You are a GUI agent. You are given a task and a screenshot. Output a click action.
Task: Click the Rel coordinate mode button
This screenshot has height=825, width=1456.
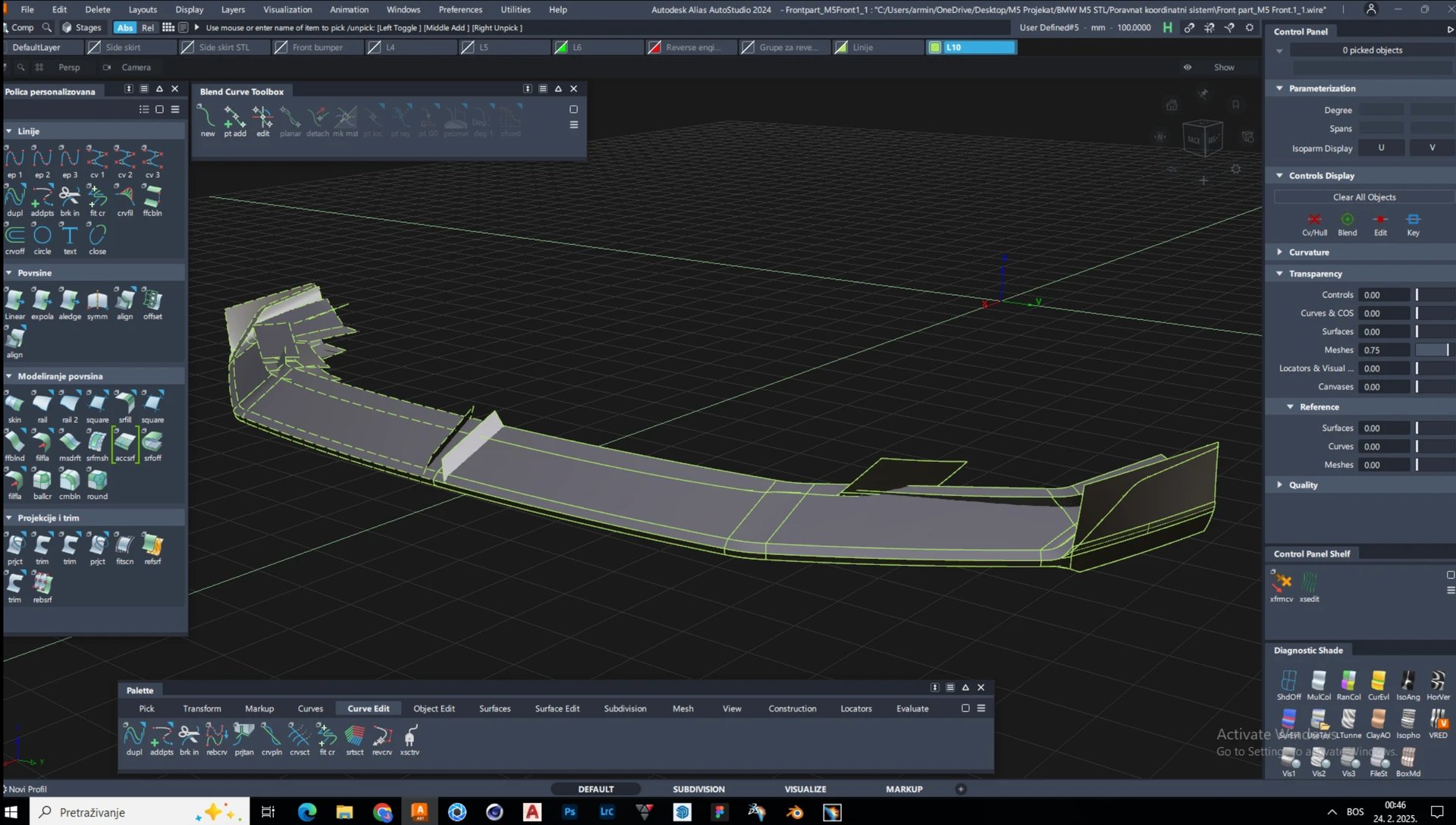click(148, 27)
